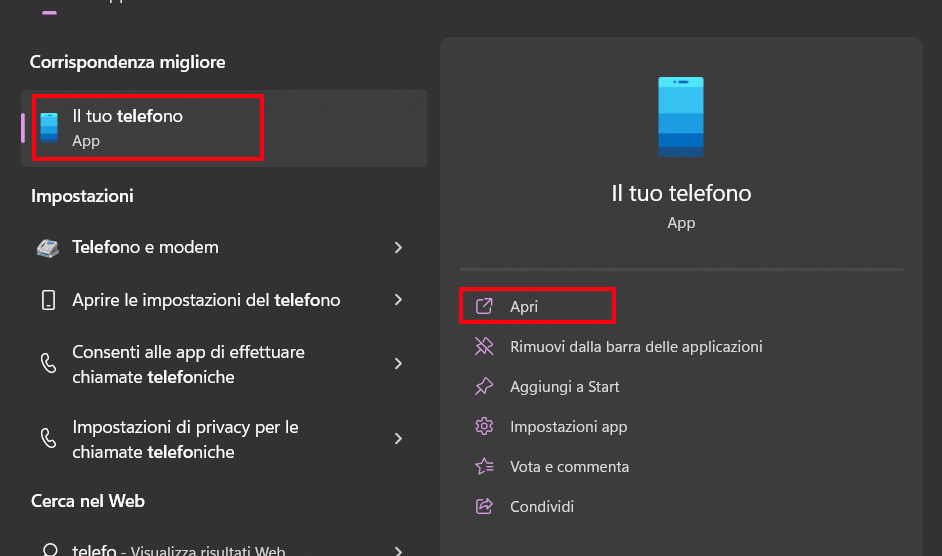This screenshot has height=556, width=942.
Task: Click the phone icon beside Aprire le impostazioni
Action: (48, 300)
